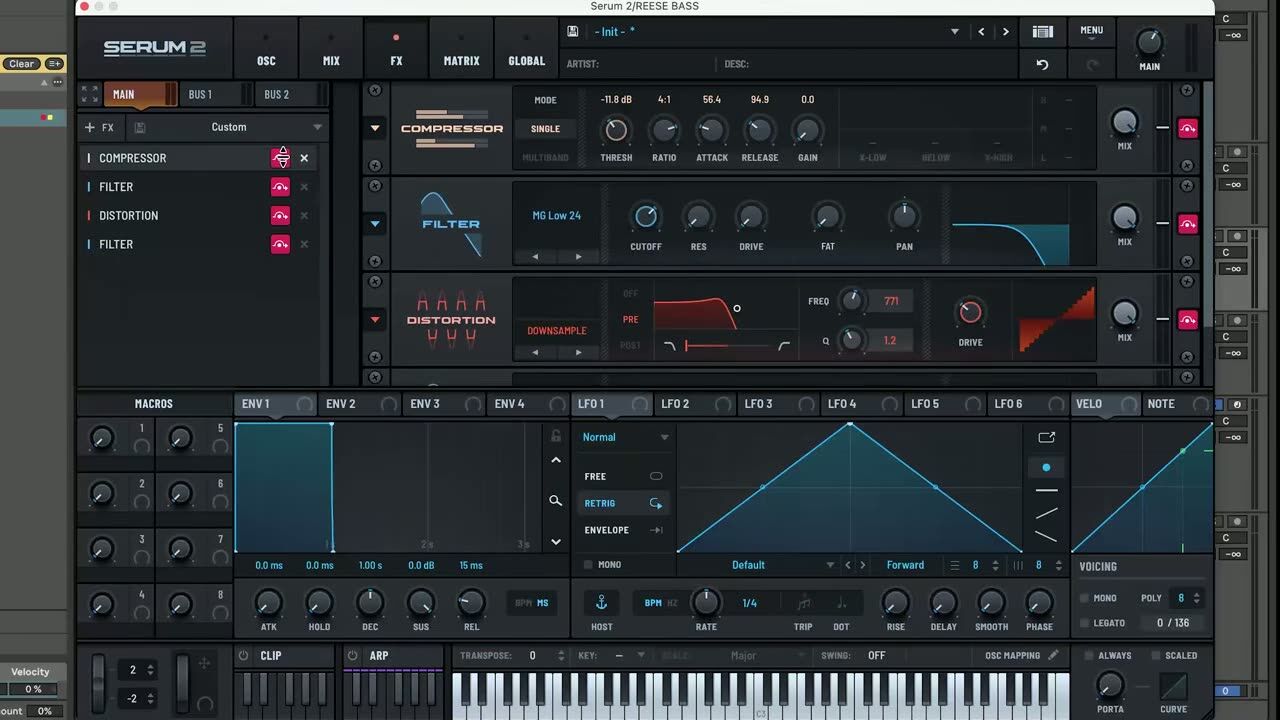Click the fullscreen expand icon beside MAIN tab
Screen dimensions: 1280x720
[90, 94]
